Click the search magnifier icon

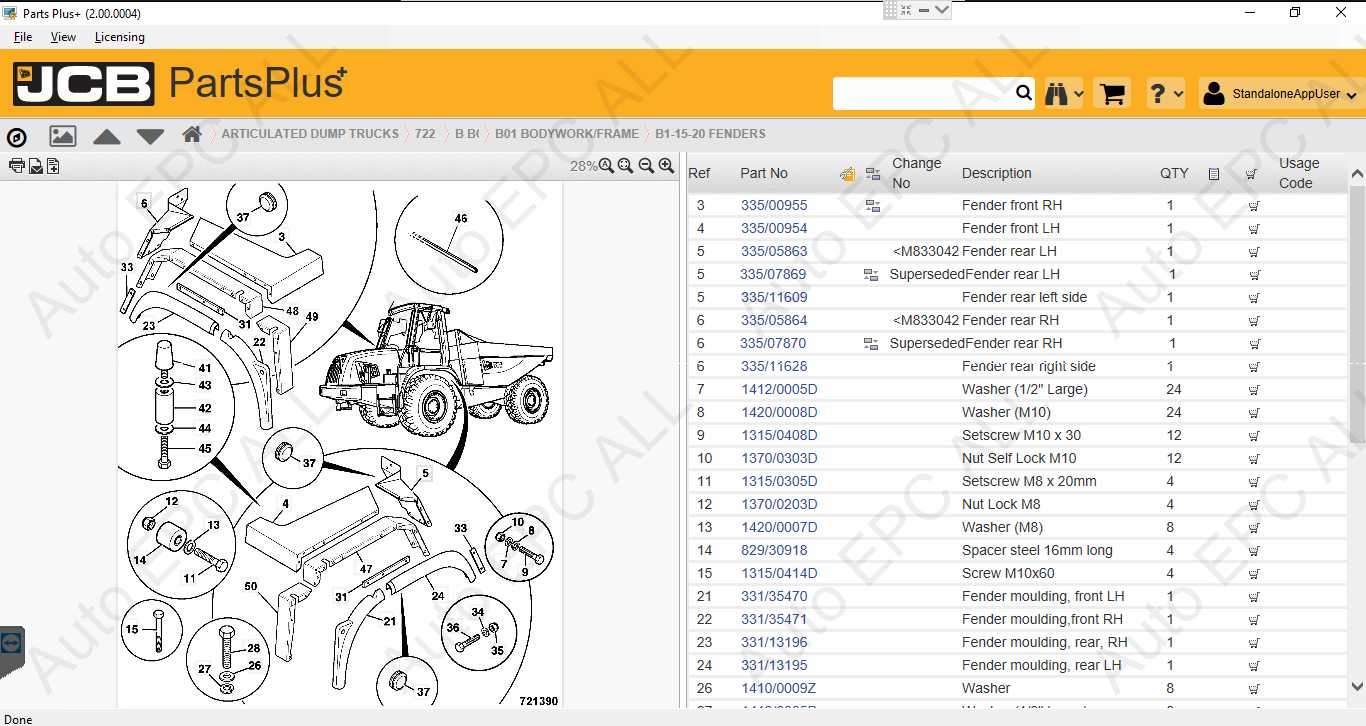1024,93
